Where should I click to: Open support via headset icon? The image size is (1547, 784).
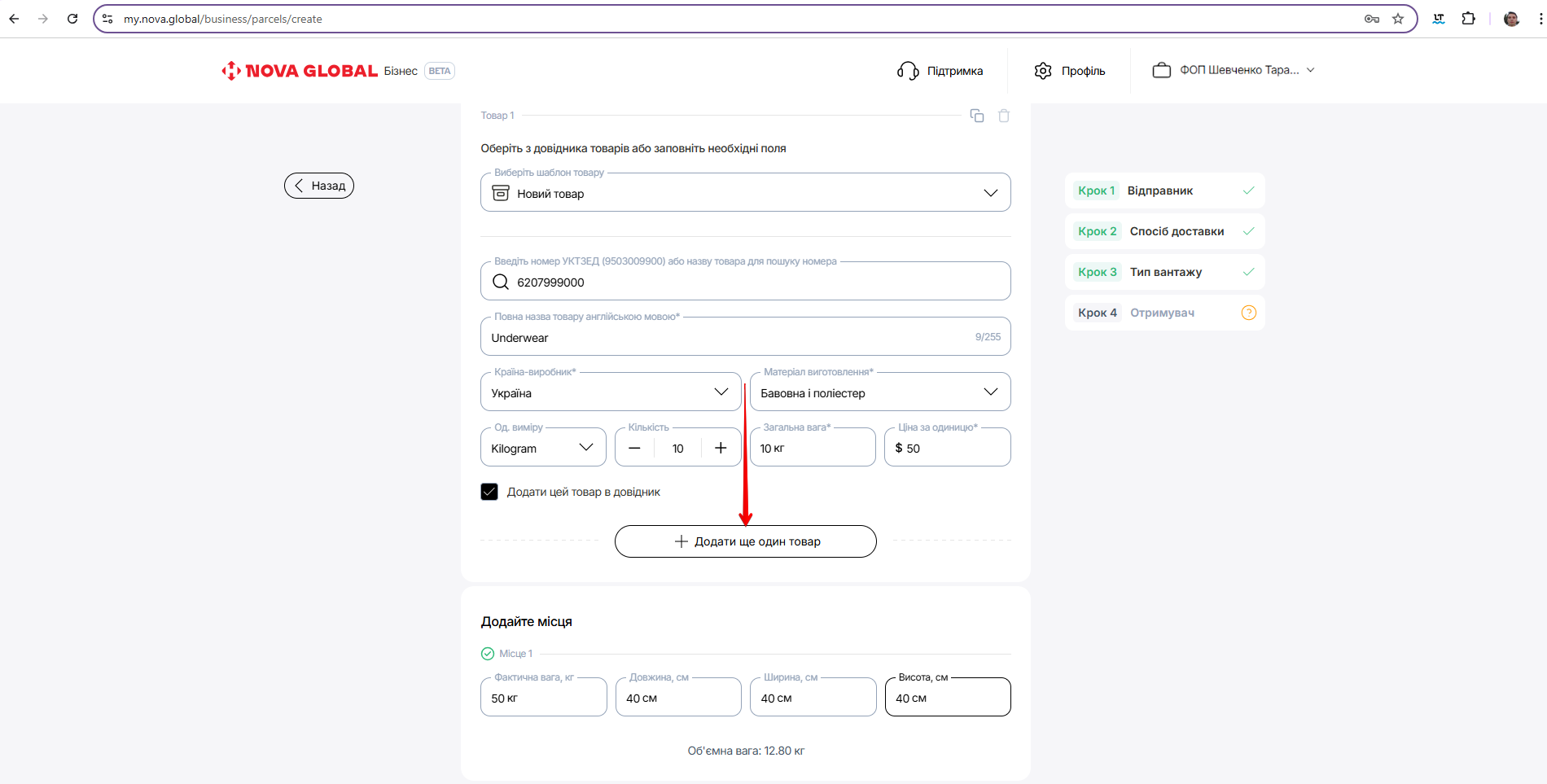click(x=908, y=71)
